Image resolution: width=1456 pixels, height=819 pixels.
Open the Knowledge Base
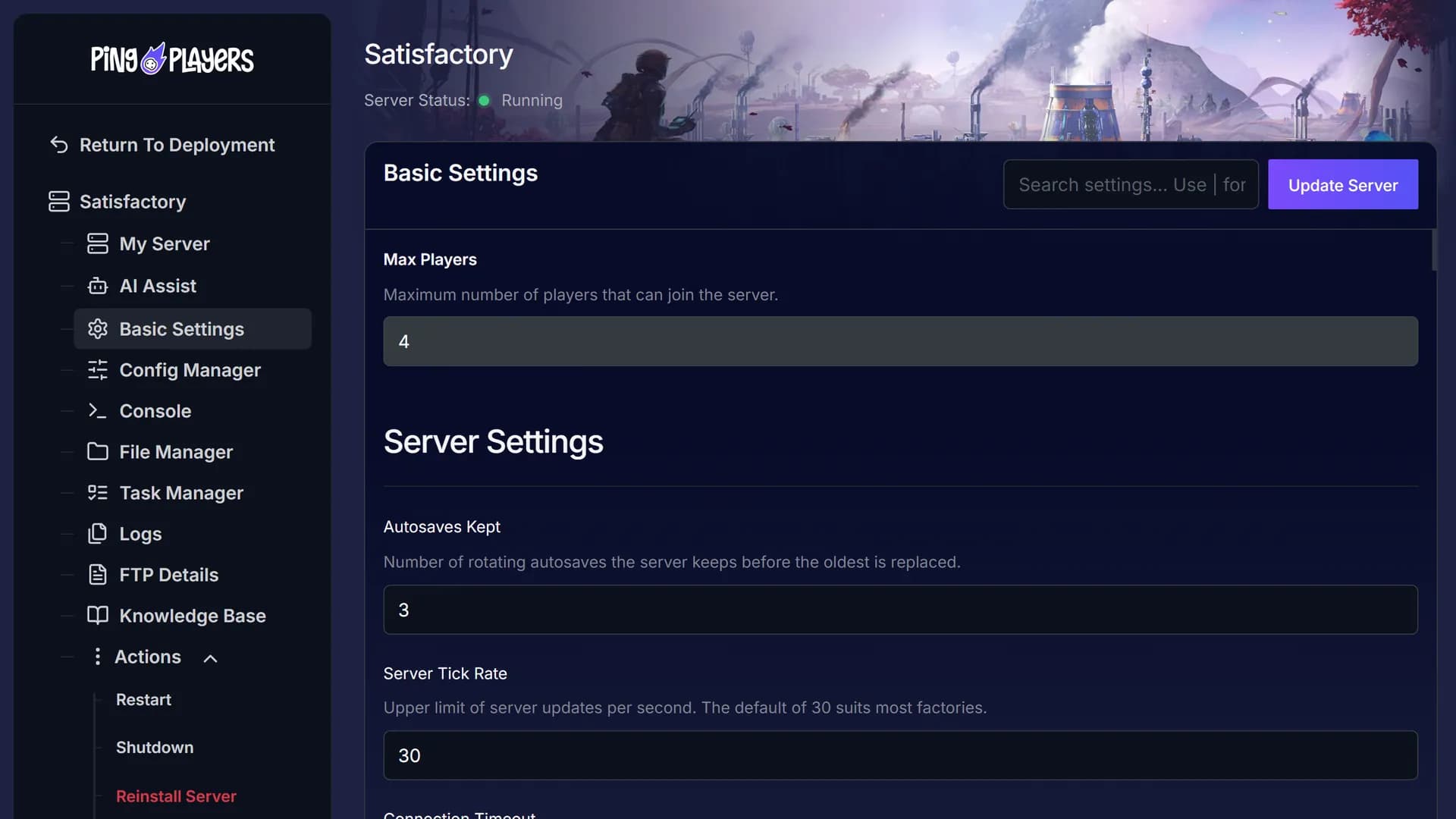pyautogui.click(x=193, y=615)
